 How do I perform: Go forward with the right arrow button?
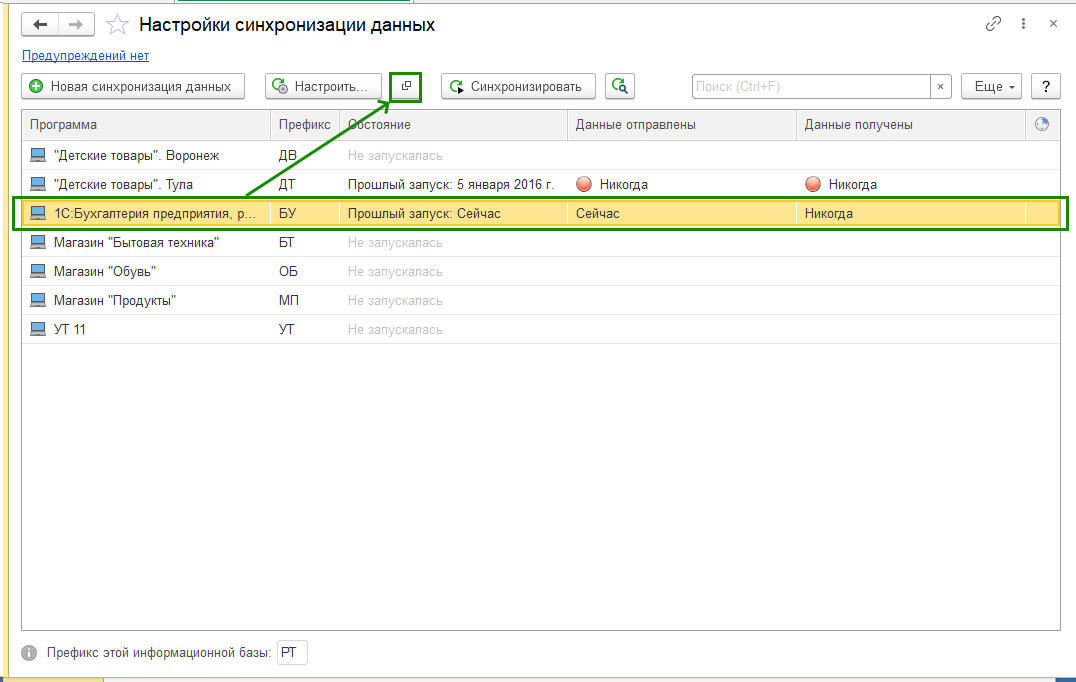[x=76, y=25]
